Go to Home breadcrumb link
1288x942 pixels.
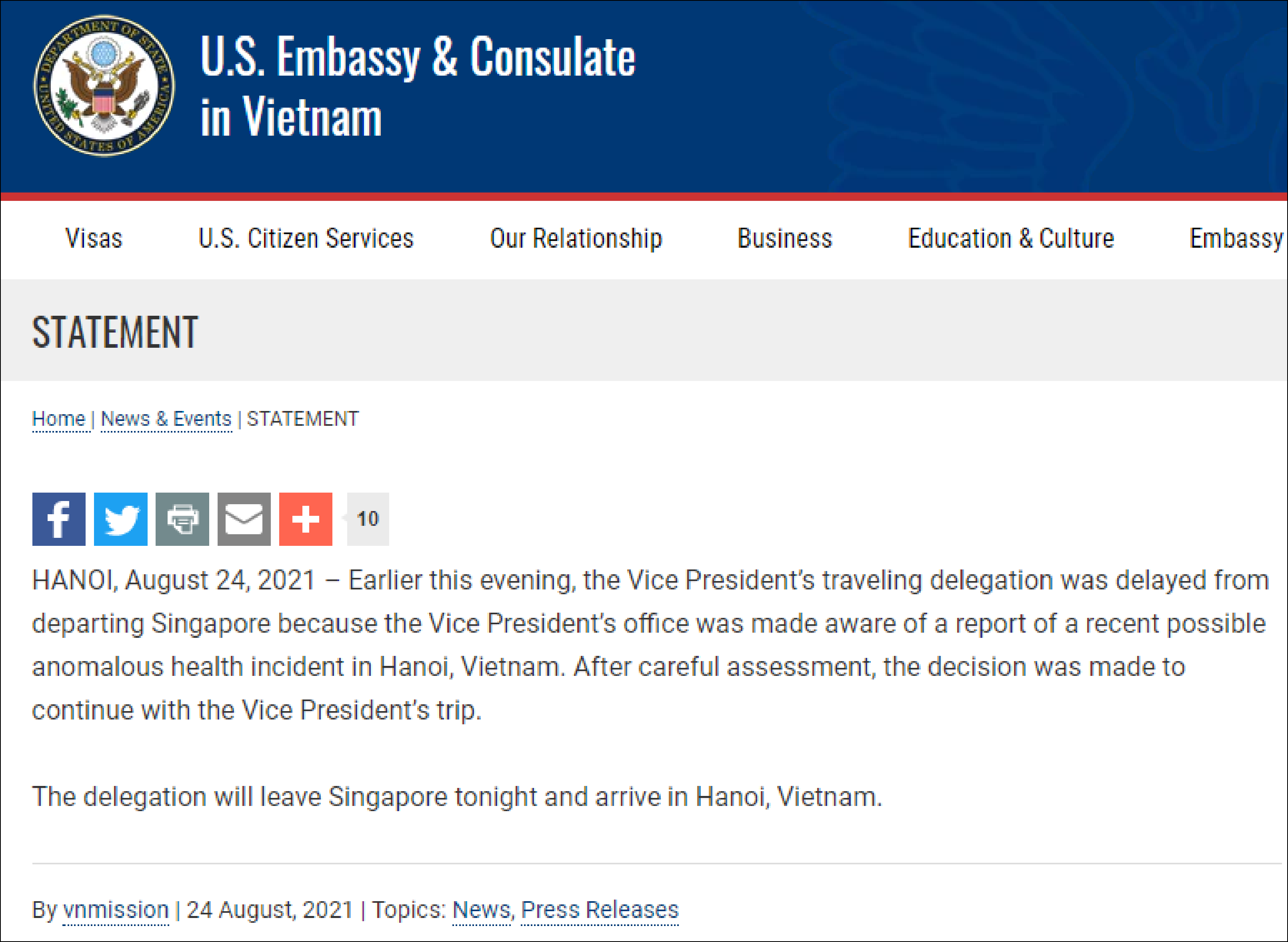coord(59,419)
